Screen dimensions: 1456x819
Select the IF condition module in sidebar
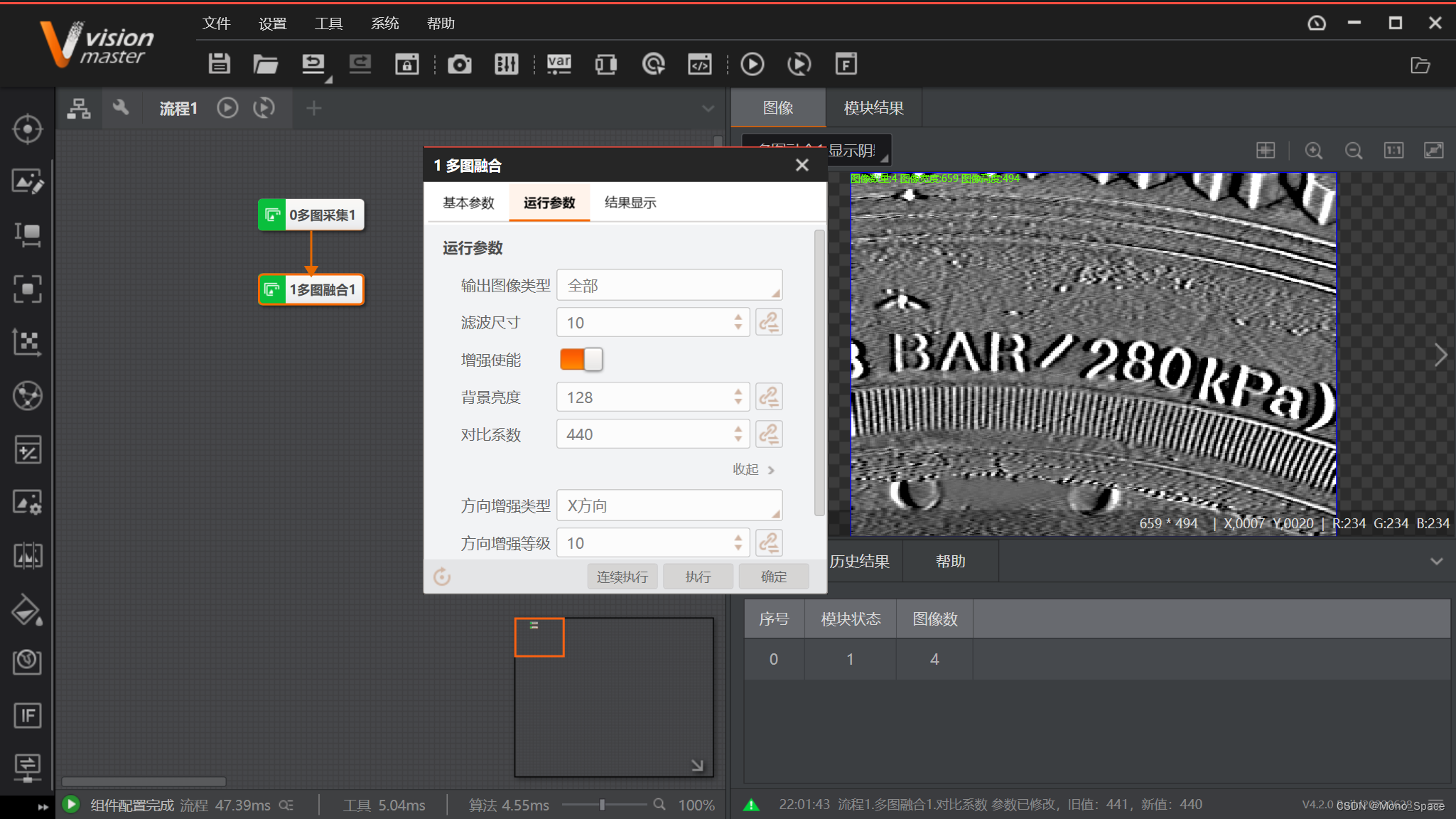27,716
